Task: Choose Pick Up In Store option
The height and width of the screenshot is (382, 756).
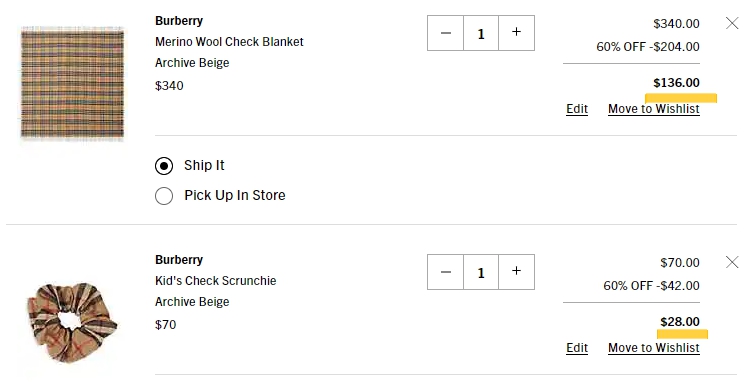Action: pyautogui.click(x=164, y=196)
